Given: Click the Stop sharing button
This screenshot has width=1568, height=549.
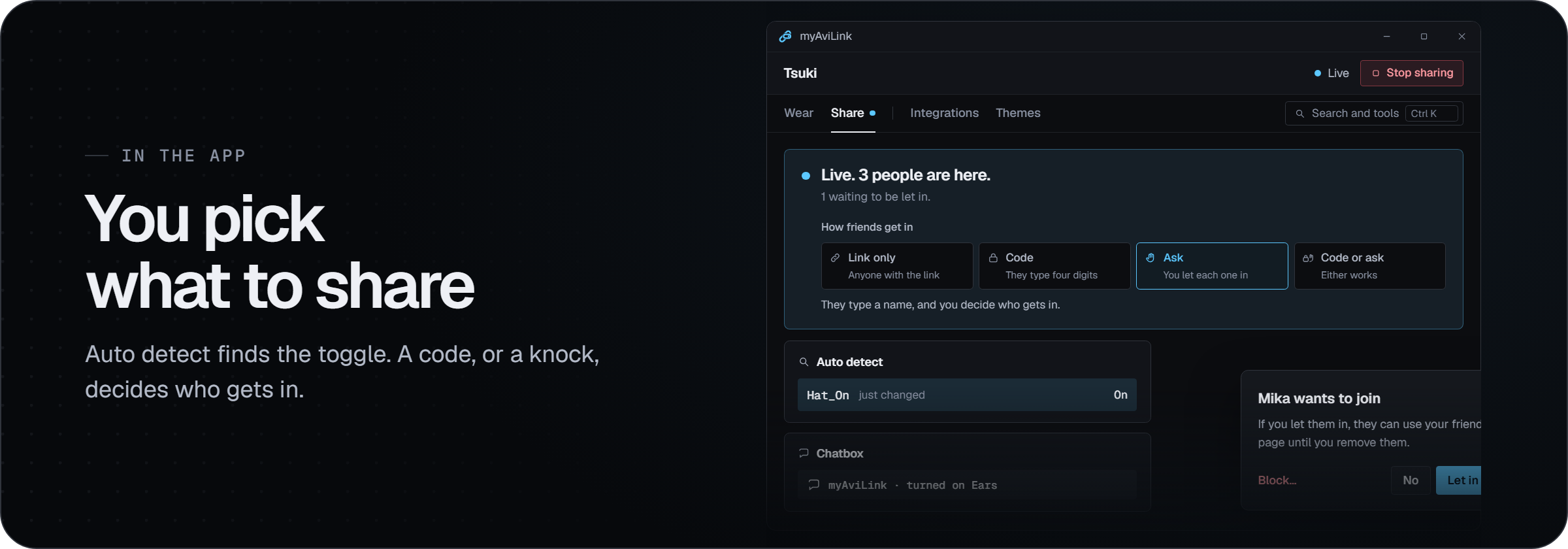Looking at the screenshot, I should [x=1411, y=73].
